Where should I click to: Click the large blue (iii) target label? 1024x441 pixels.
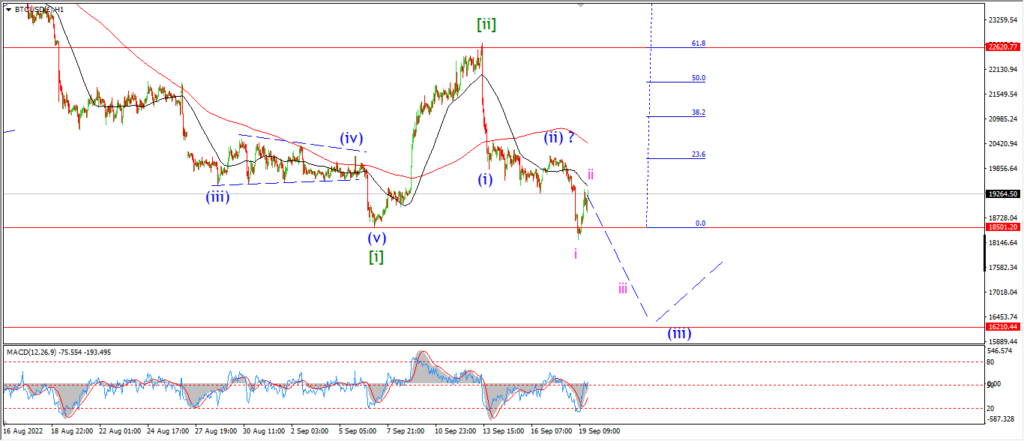click(x=679, y=333)
